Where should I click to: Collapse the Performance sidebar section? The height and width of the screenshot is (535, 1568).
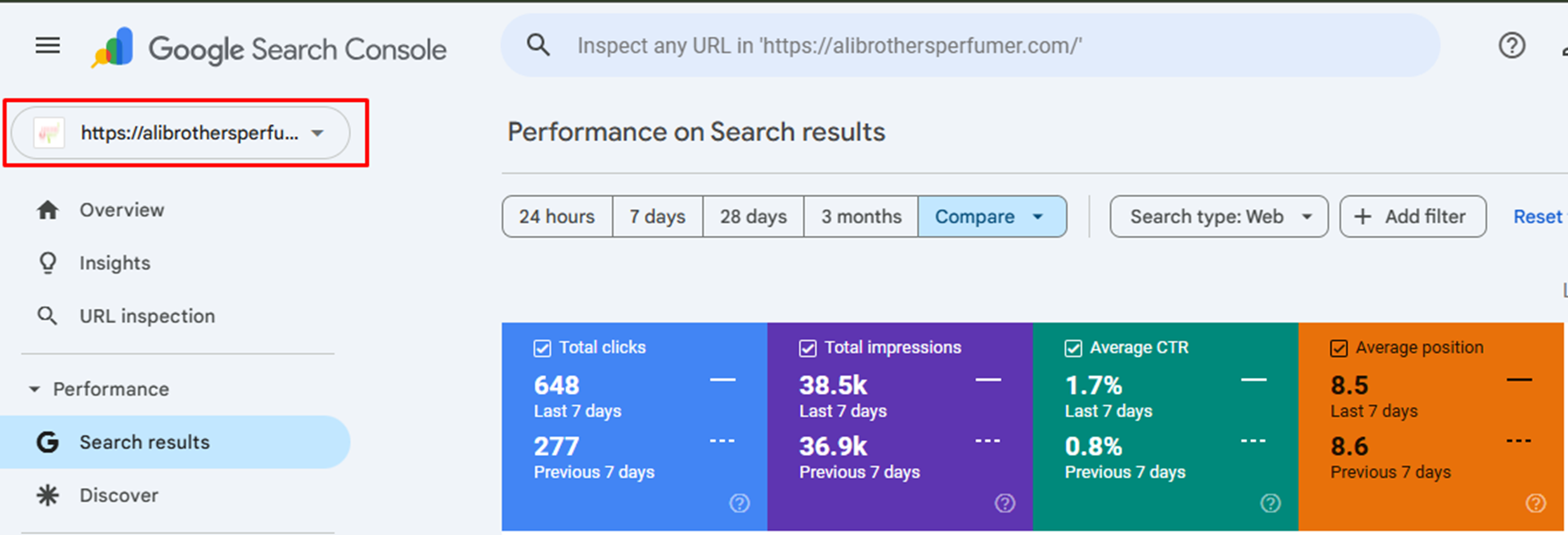(x=35, y=389)
